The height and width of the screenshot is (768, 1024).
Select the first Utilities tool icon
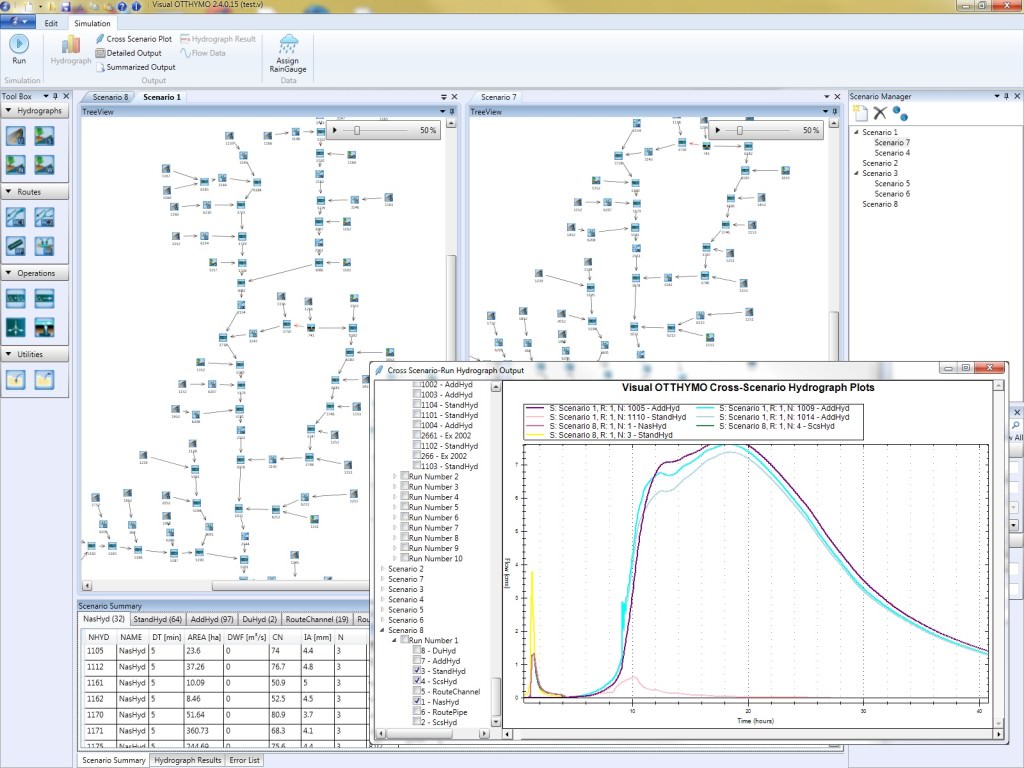tap(16, 379)
